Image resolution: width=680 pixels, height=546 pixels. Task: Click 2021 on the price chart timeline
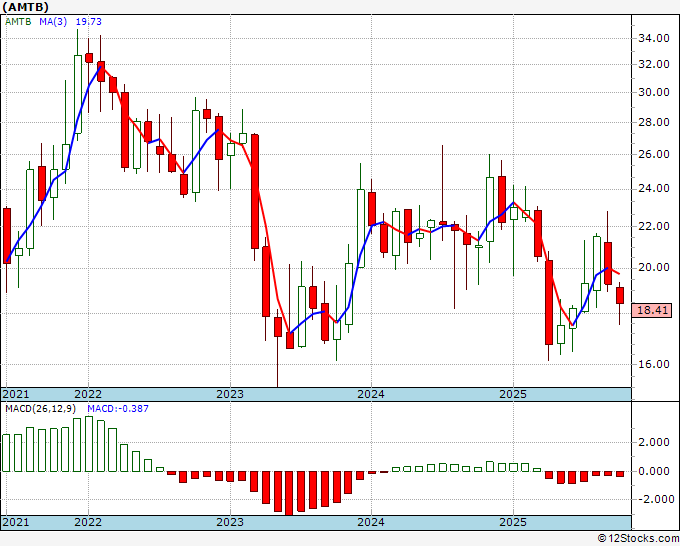tap(16, 394)
